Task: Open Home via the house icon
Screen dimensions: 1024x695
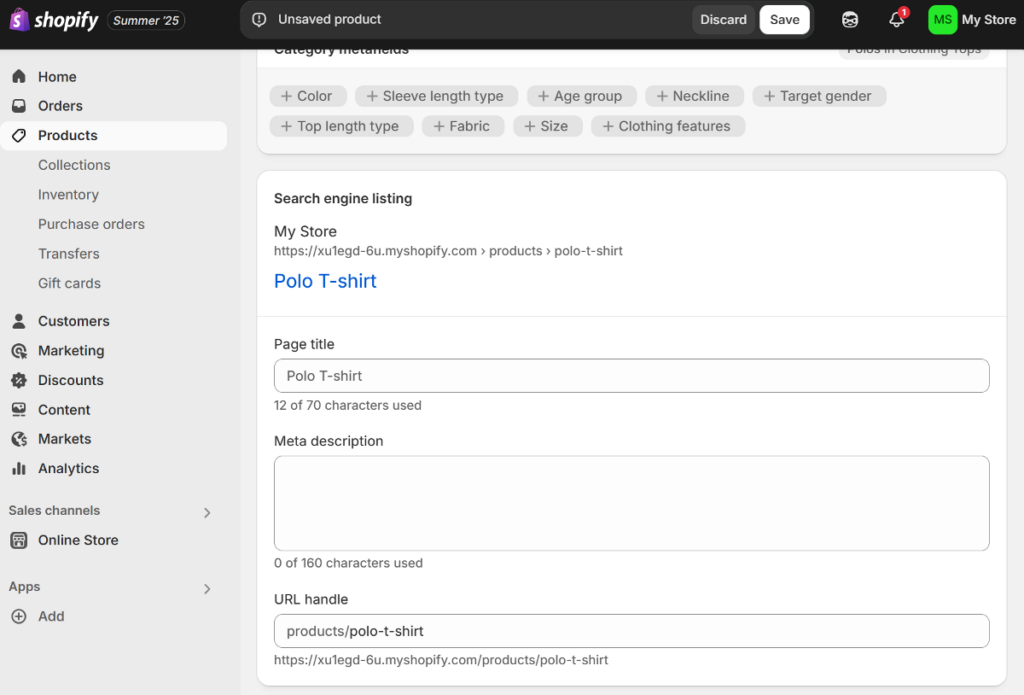Action: [x=20, y=76]
